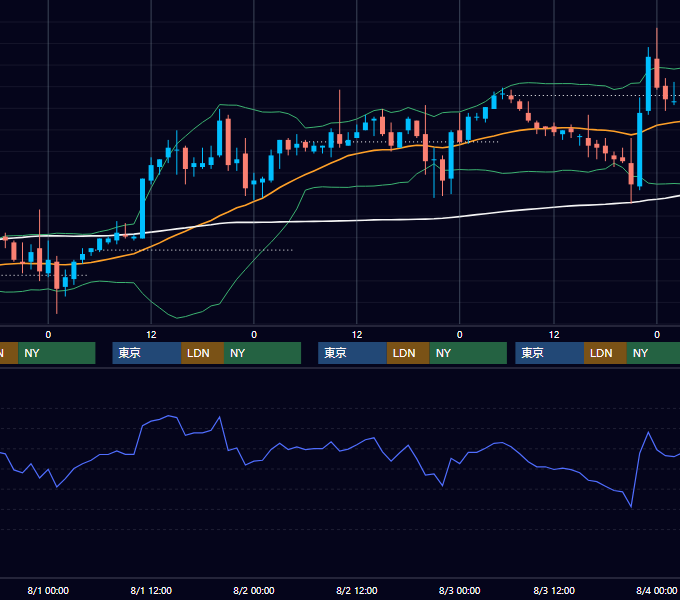Select the 8/2 12:00 time axis label
The height and width of the screenshot is (600, 680).
(x=356, y=590)
